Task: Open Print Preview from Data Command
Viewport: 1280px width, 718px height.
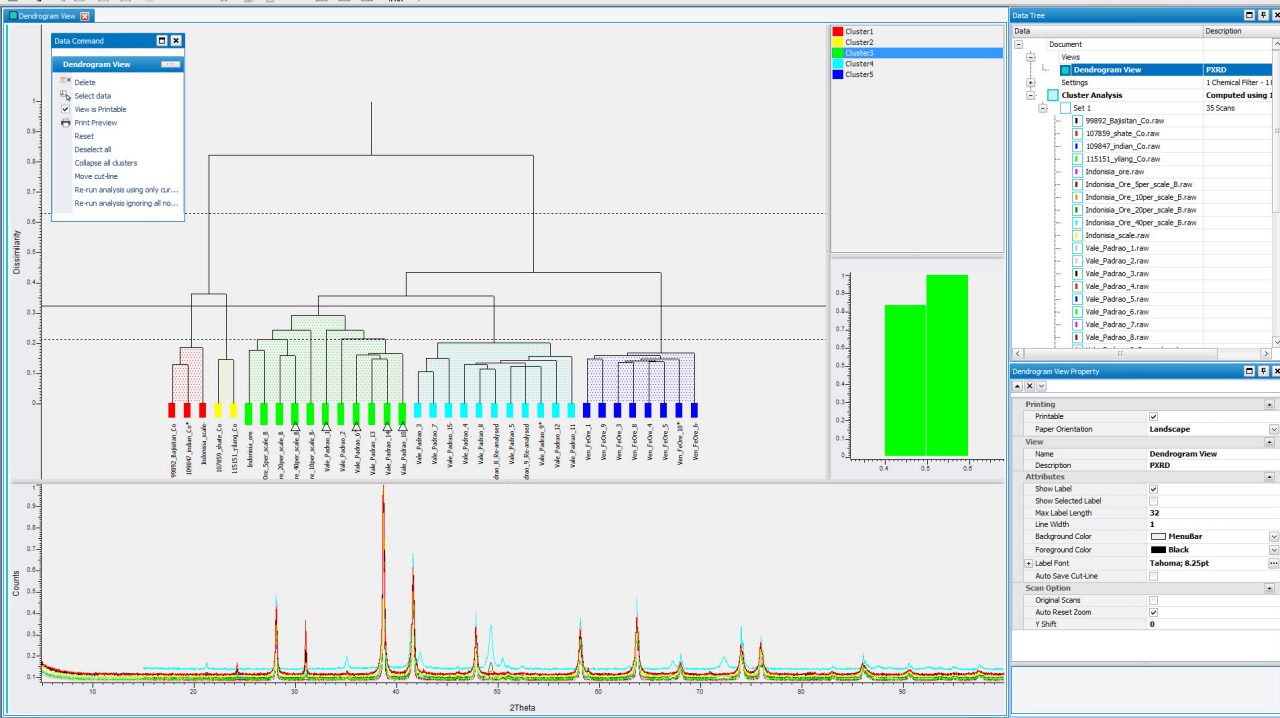Action: coord(95,123)
